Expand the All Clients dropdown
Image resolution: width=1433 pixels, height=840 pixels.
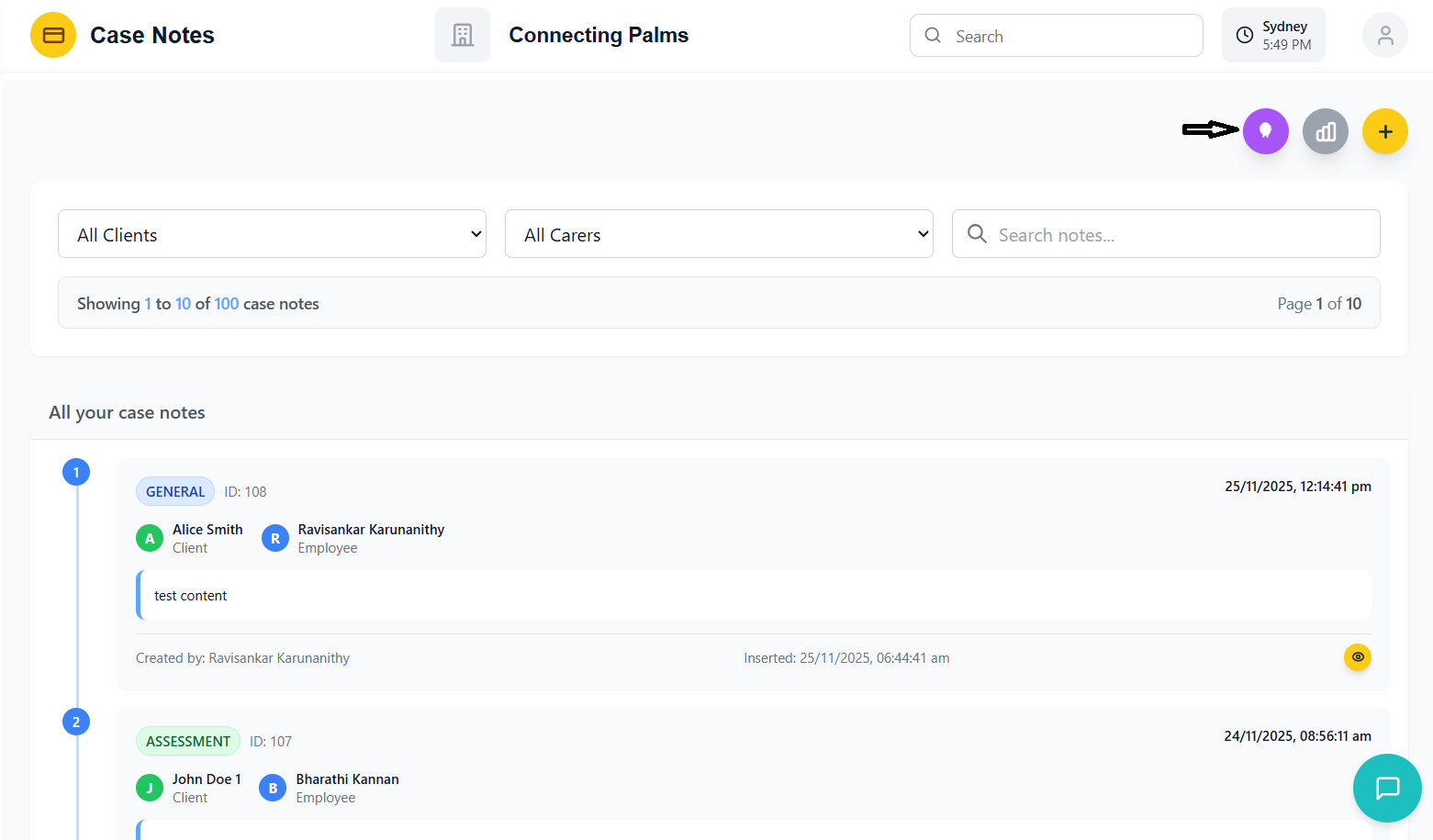point(272,234)
